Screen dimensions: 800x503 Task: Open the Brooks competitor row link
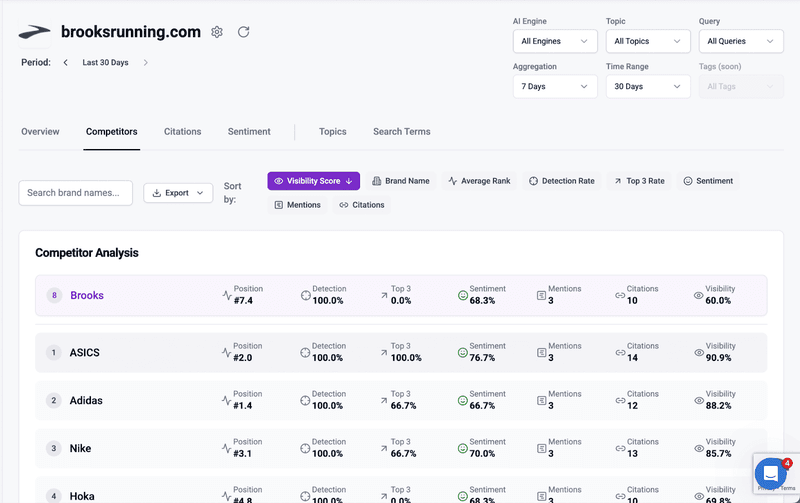87,296
